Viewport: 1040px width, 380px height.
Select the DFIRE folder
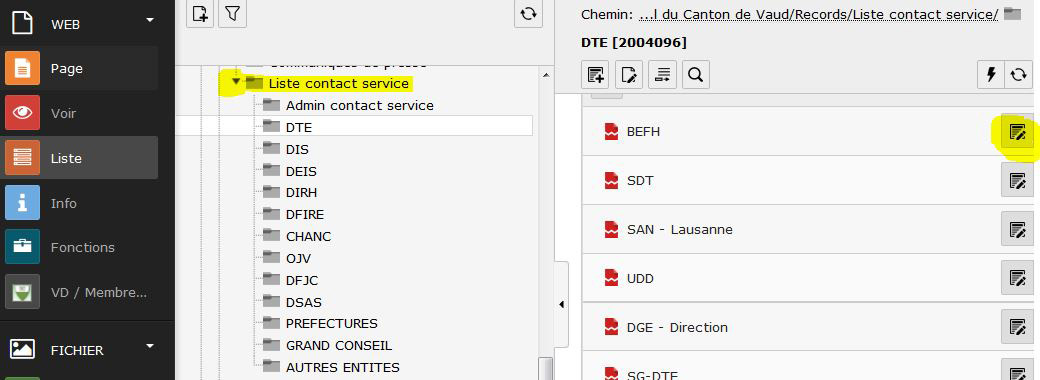click(304, 215)
